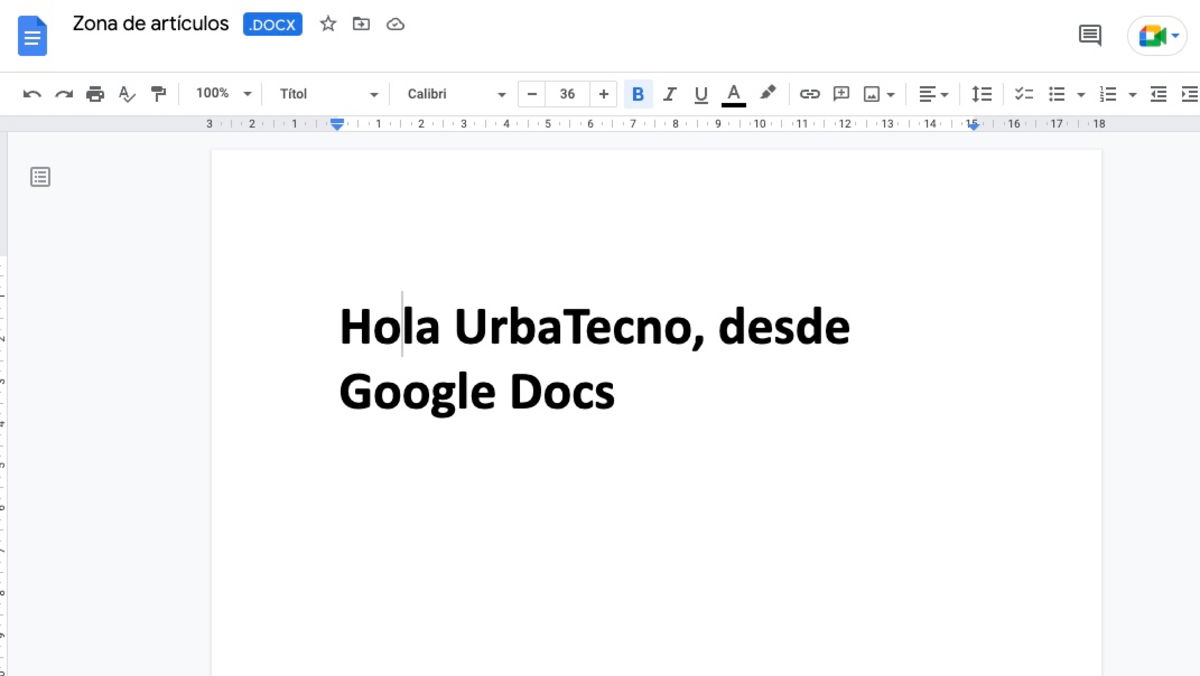Show the document outline
Image resolution: width=1200 pixels, height=676 pixels.
pyautogui.click(x=40, y=177)
